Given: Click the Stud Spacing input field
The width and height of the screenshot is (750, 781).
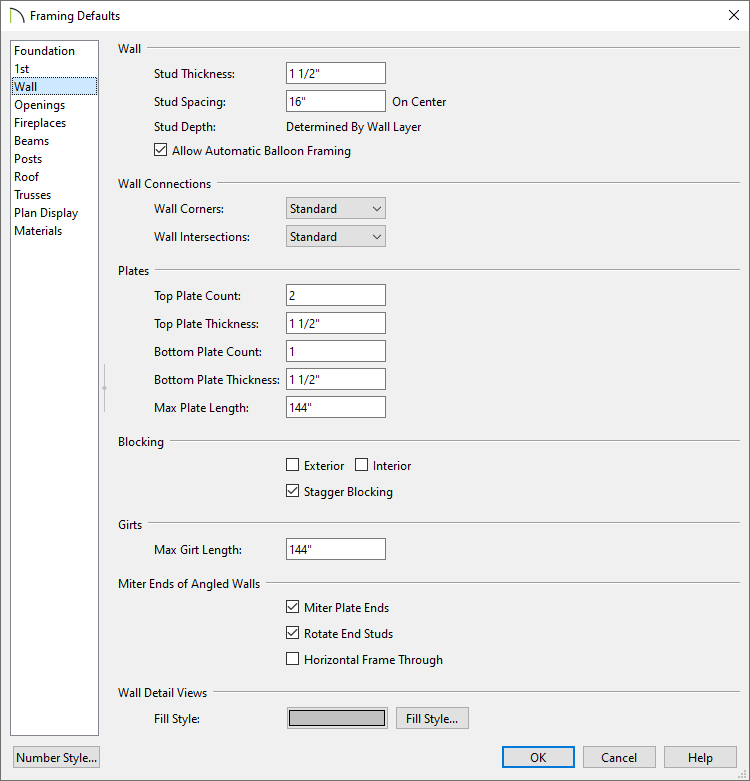Looking at the screenshot, I should click(336, 101).
